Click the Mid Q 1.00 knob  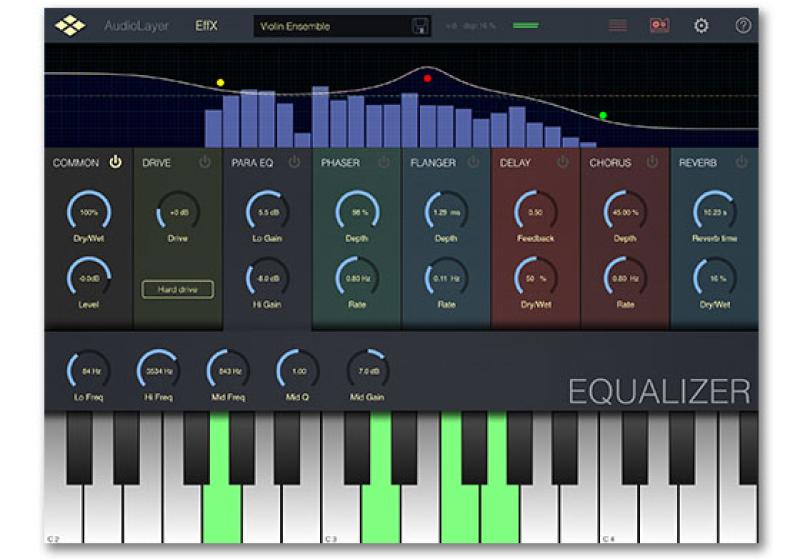point(298,371)
